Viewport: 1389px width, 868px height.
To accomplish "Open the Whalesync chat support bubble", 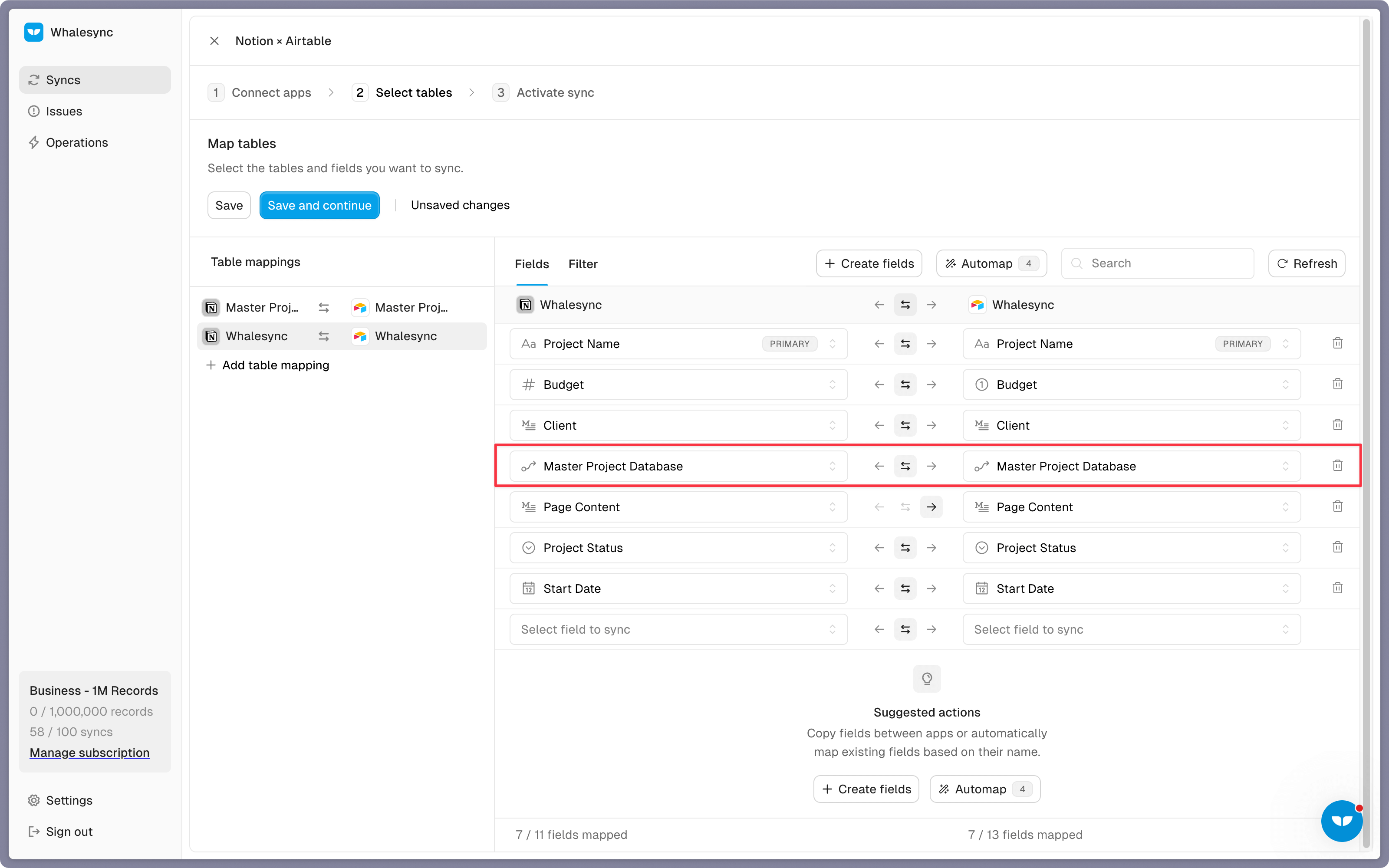I will coord(1341,821).
